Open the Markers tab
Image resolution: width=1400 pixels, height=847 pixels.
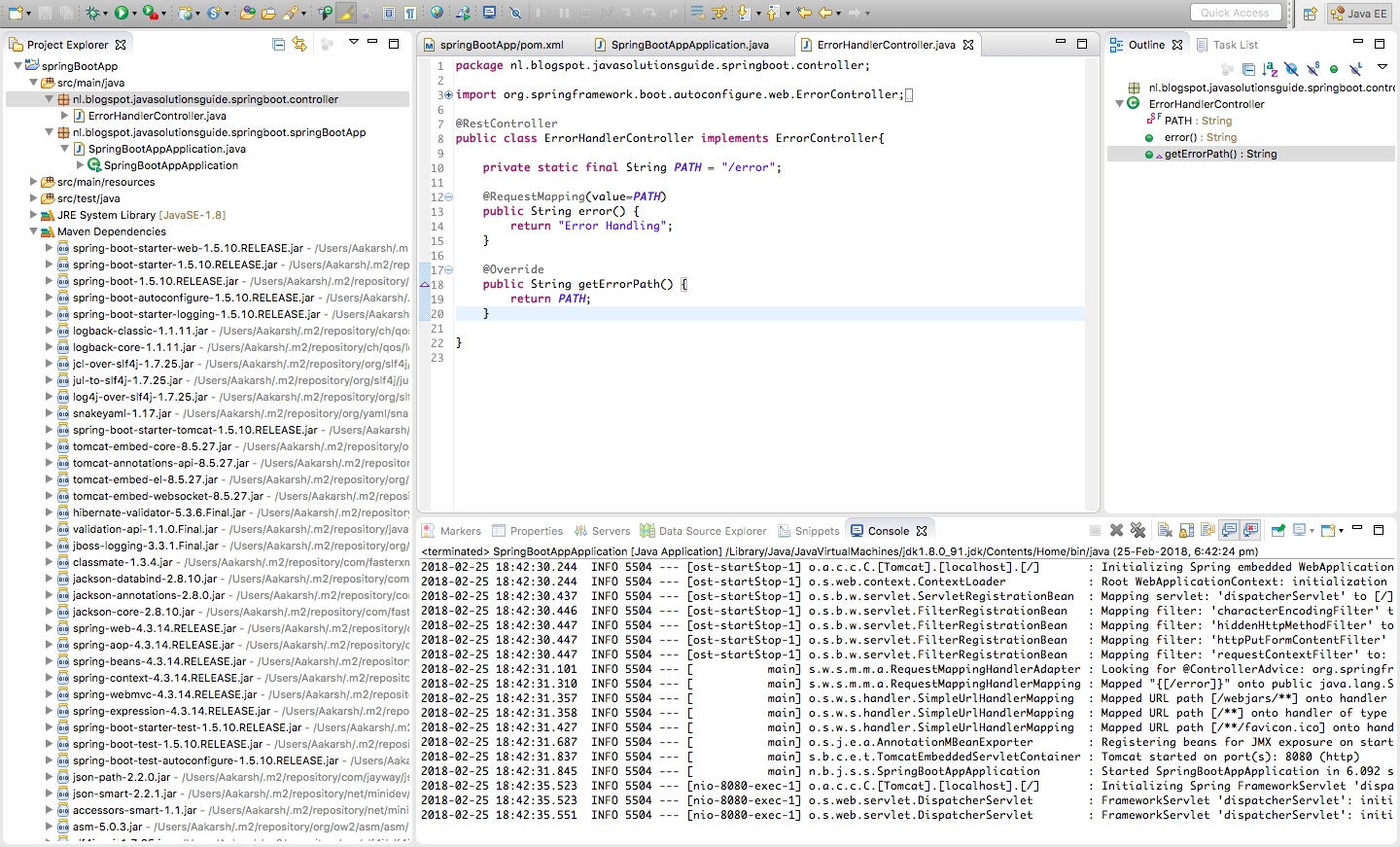point(451,531)
